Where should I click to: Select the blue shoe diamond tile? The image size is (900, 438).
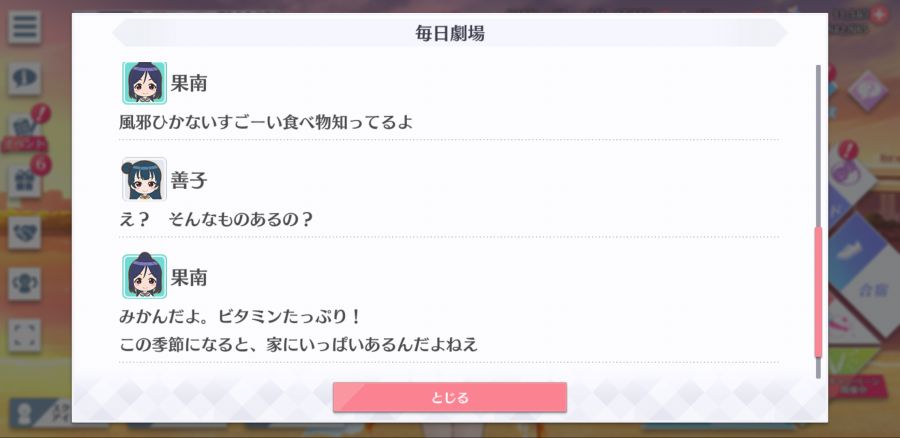857,250
